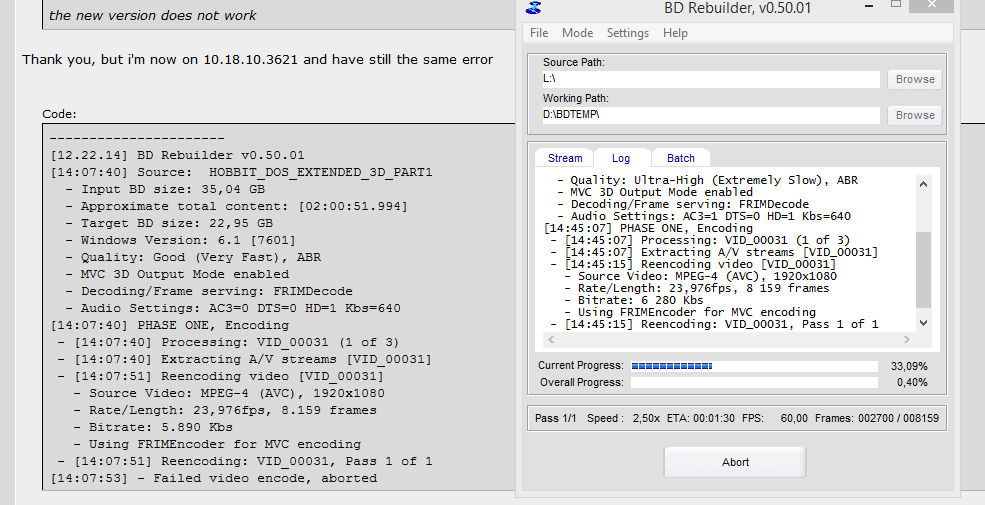Click 'Failed video encode, aborted' in forum code

click(264, 478)
